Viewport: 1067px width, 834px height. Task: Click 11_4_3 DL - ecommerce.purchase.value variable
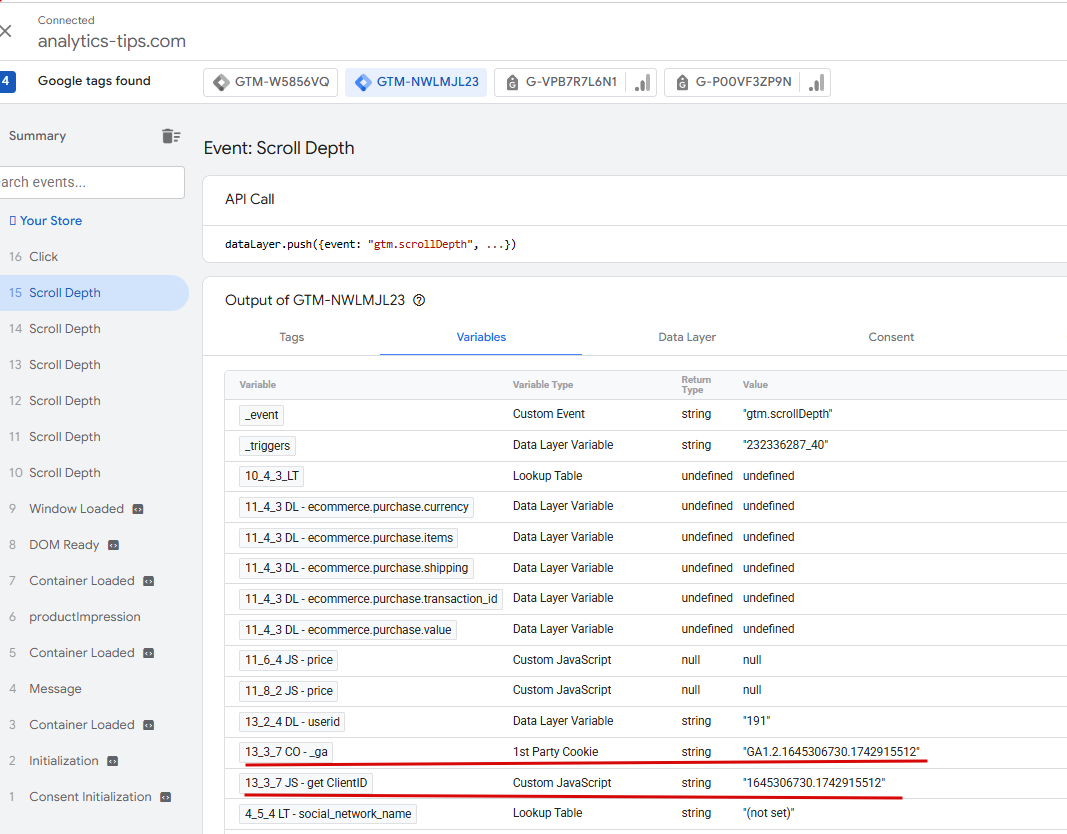348,630
